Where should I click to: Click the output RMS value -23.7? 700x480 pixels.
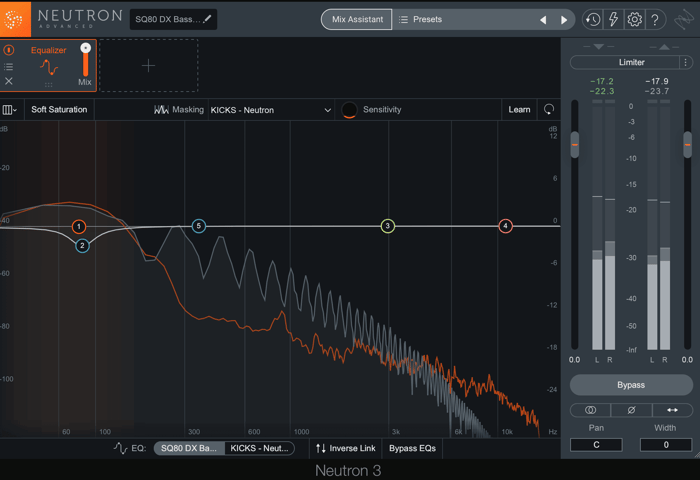[x=657, y=91]
